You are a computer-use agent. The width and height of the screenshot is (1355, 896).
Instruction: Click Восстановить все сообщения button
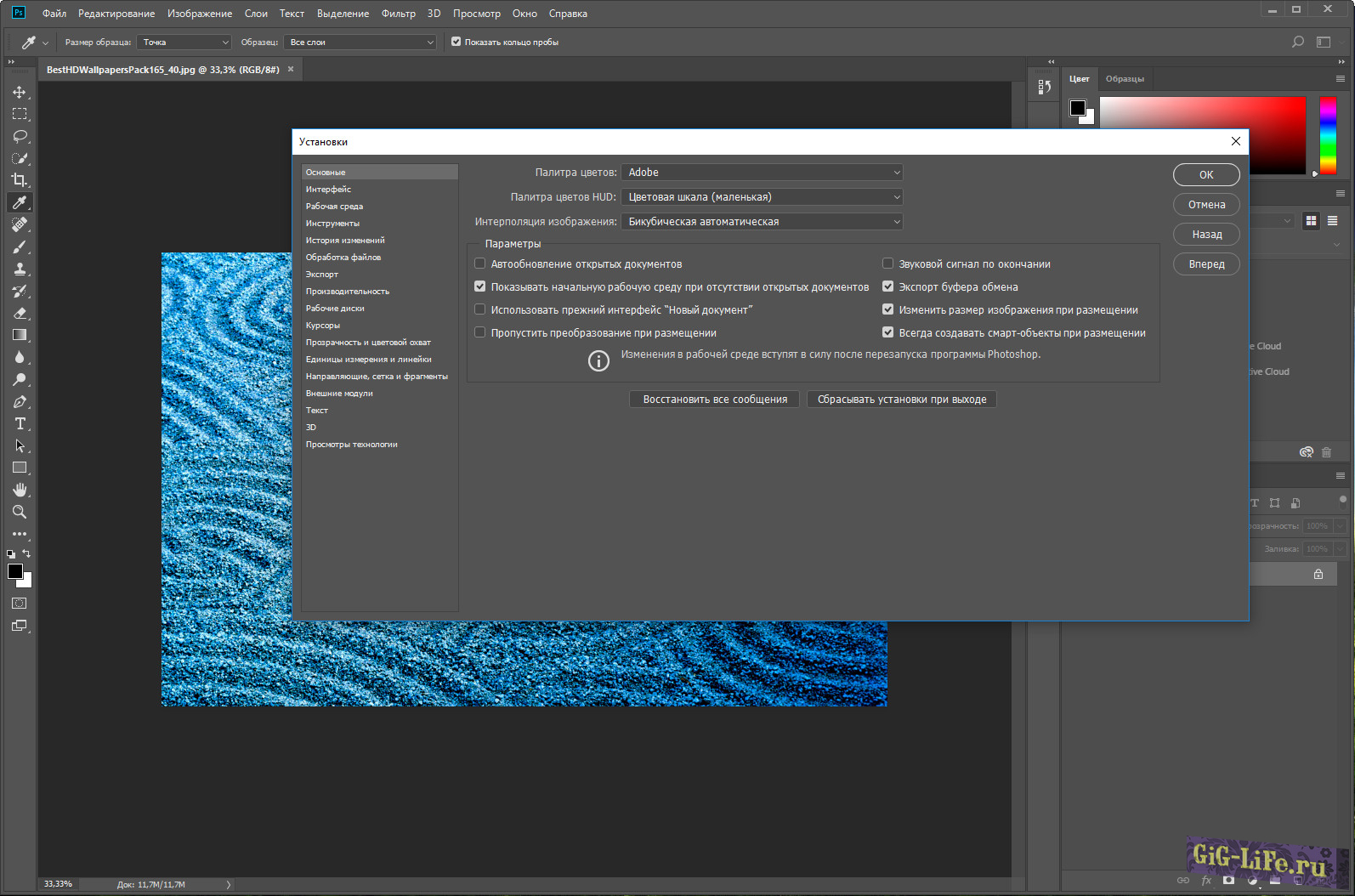point(715,400)
